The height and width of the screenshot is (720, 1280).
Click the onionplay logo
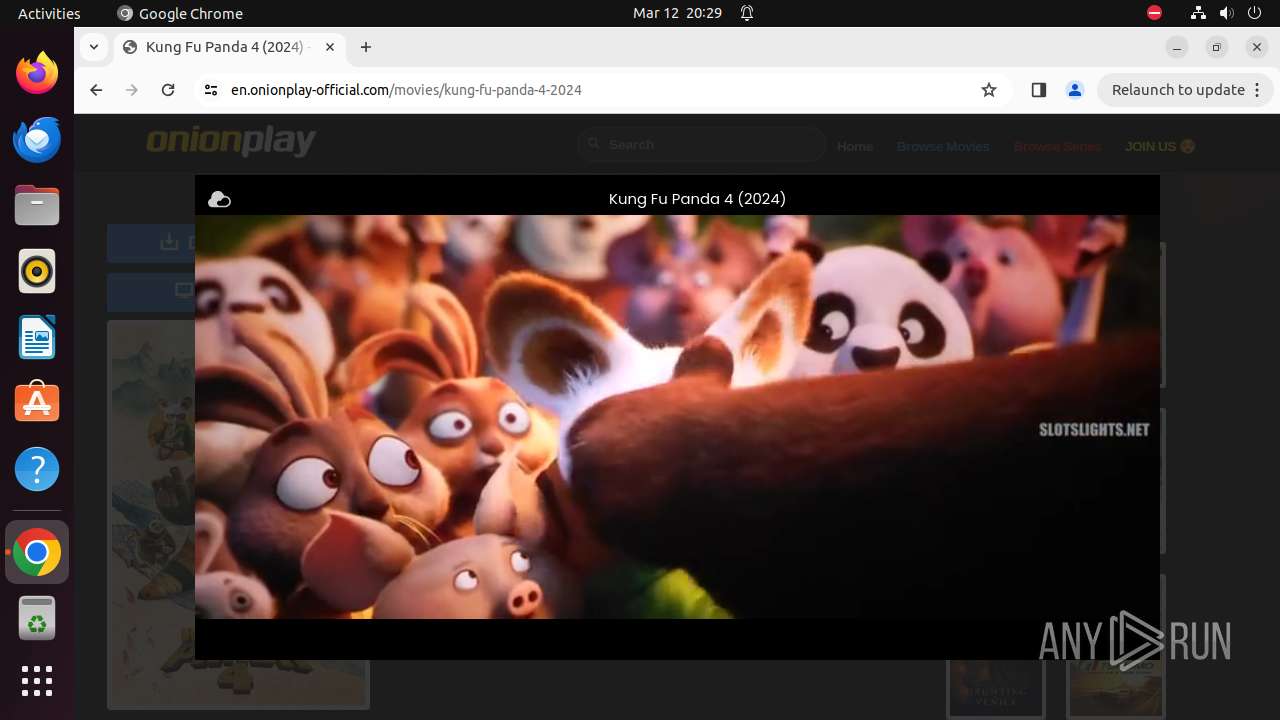pos(231,141)
